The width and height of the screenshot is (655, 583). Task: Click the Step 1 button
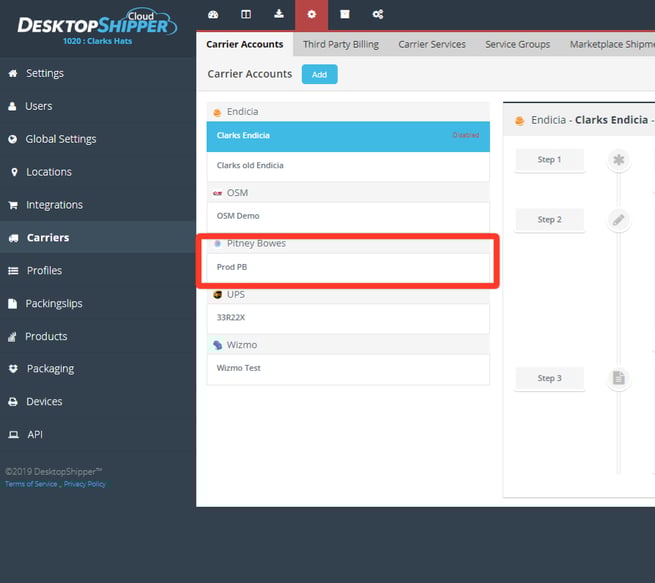click(549, 160)
